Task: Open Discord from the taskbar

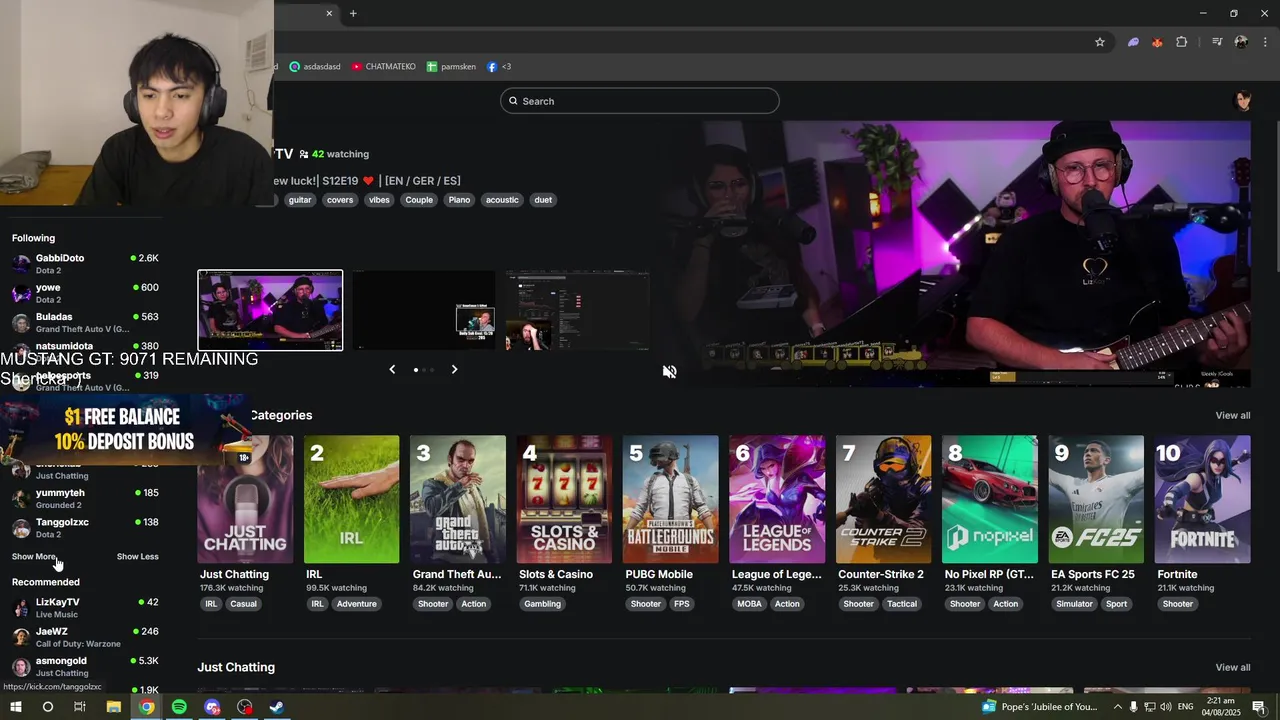Action: [212, 707]
